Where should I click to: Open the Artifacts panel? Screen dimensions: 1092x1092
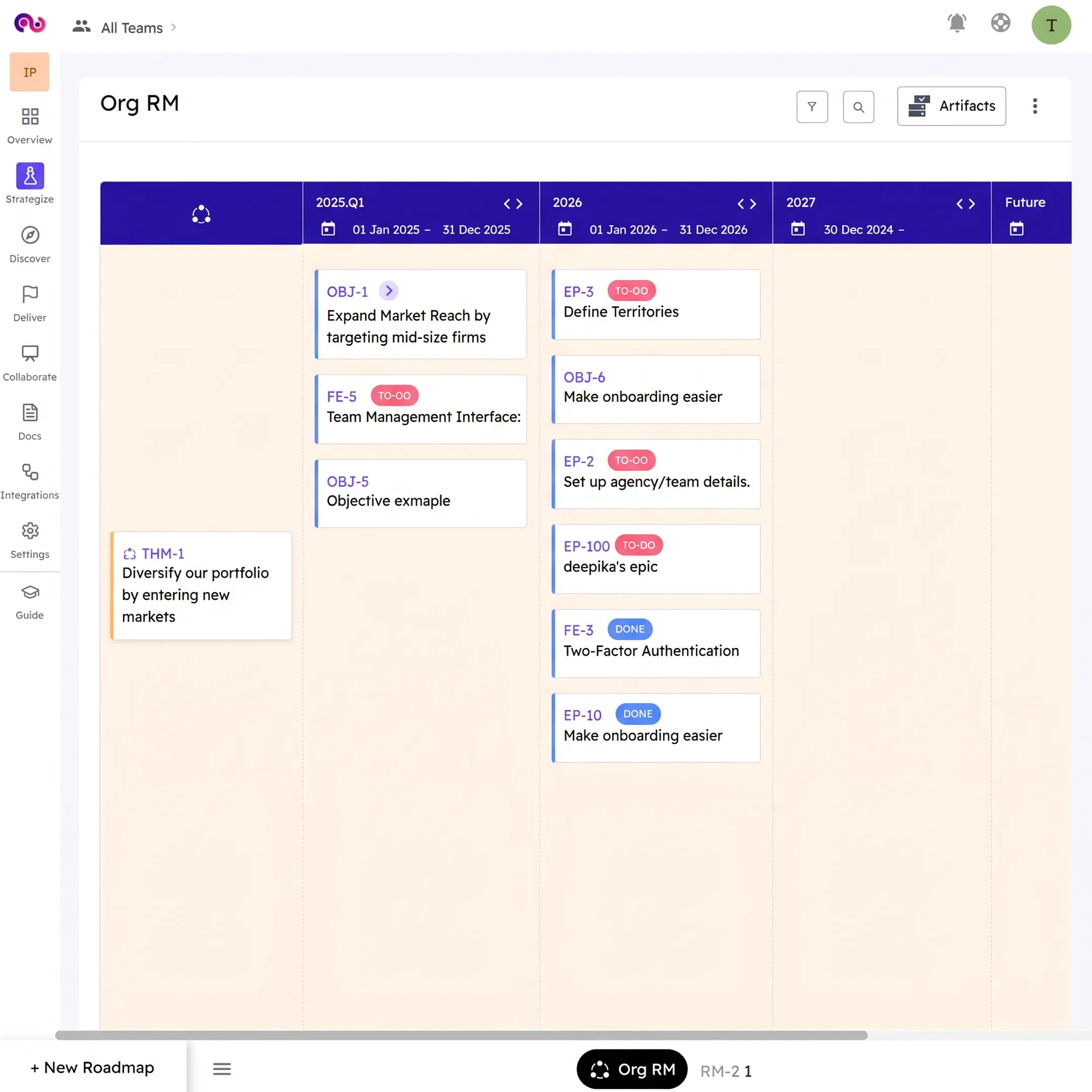(951, 106)
